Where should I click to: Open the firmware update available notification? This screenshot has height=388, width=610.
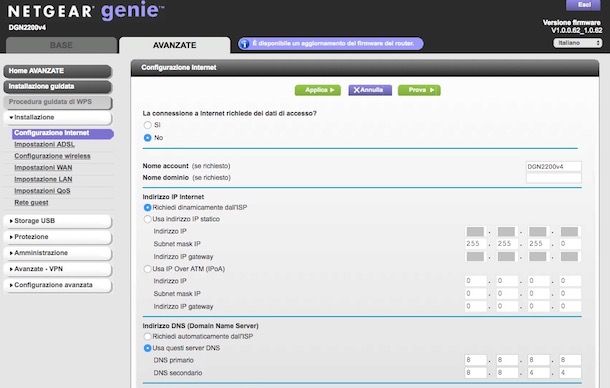(x=331, y=44)
